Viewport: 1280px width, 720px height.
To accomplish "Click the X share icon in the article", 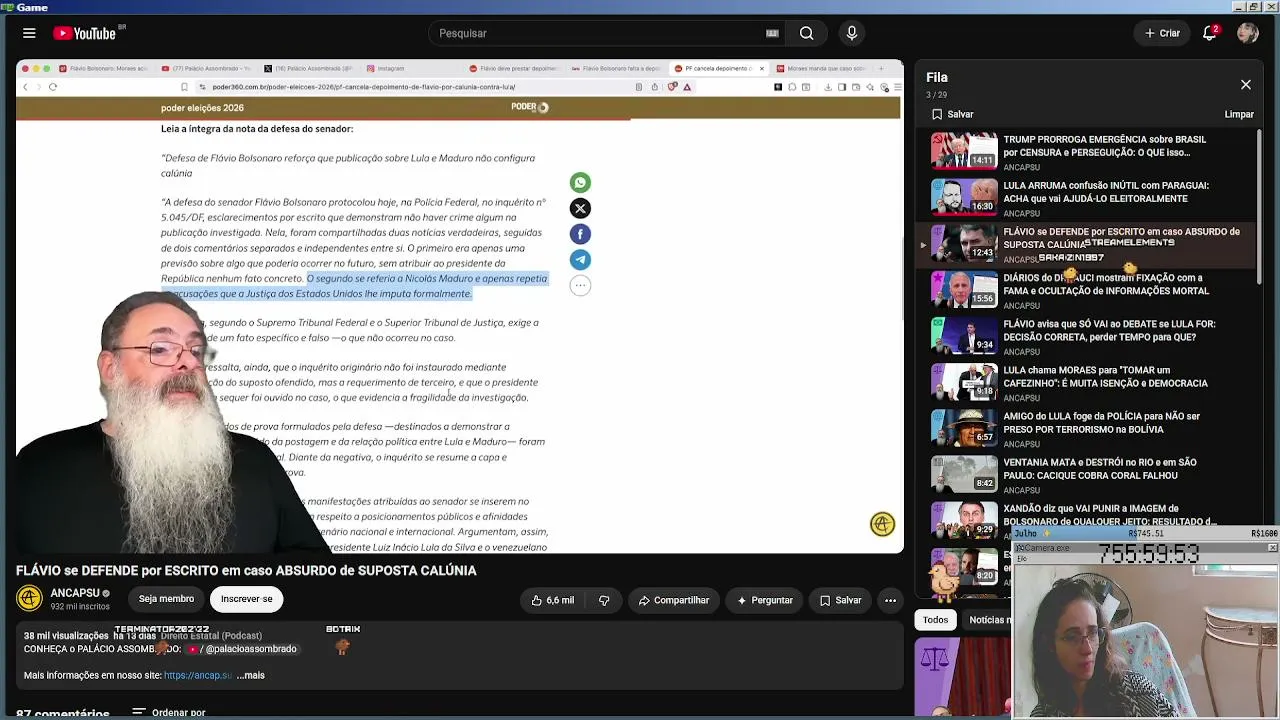I will [580, 208].
